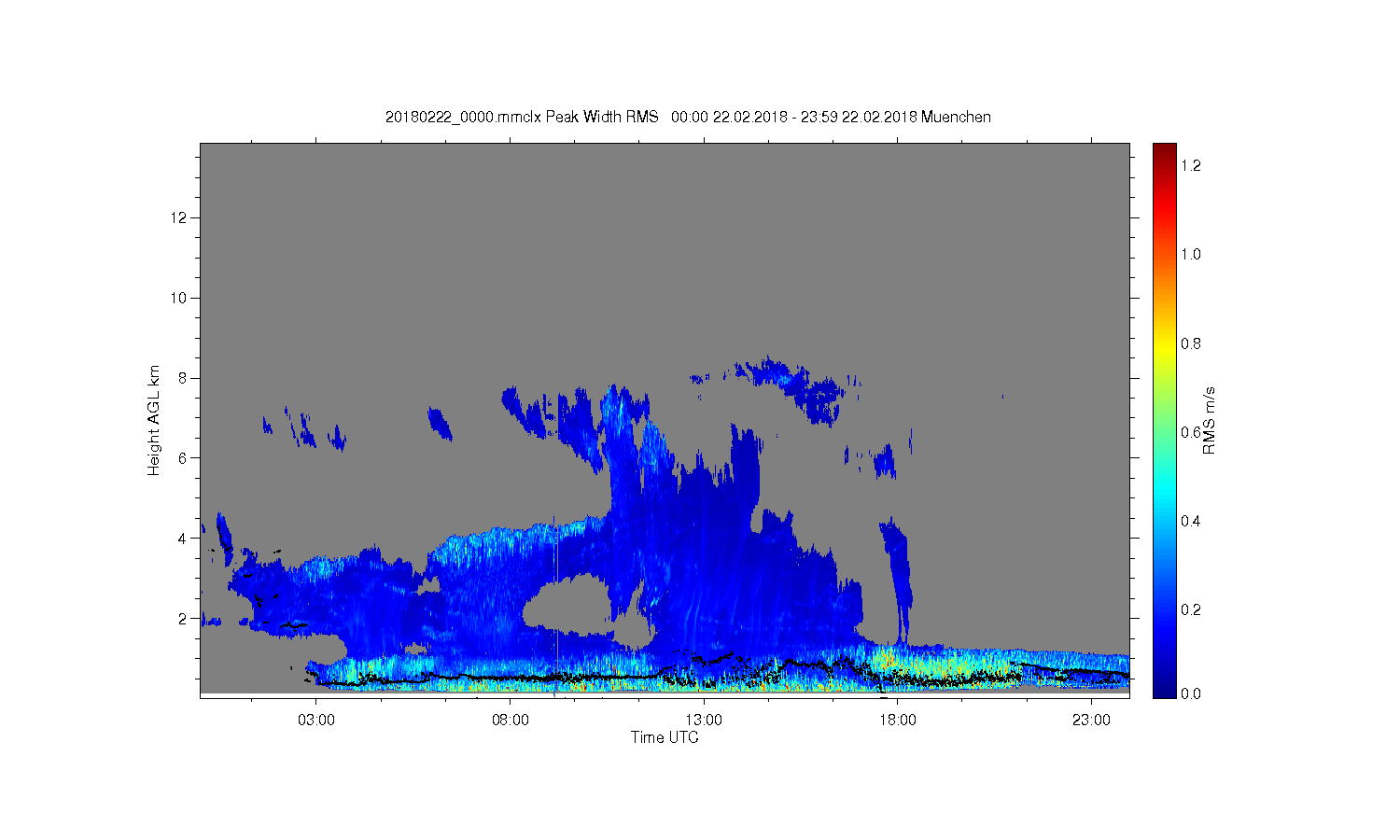Click the colorbar value '1.2'
The image size is (1400, 840).
(x=1191, y=165)
